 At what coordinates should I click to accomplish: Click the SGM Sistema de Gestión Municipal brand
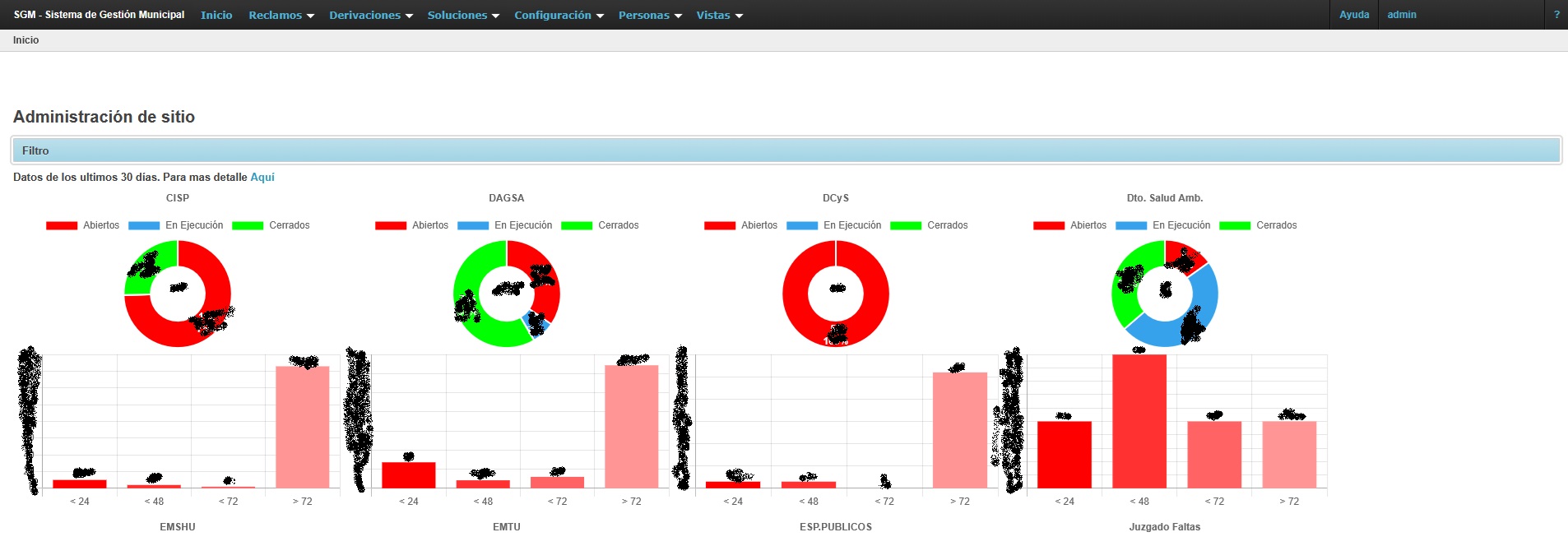click(x=99, y=15)
